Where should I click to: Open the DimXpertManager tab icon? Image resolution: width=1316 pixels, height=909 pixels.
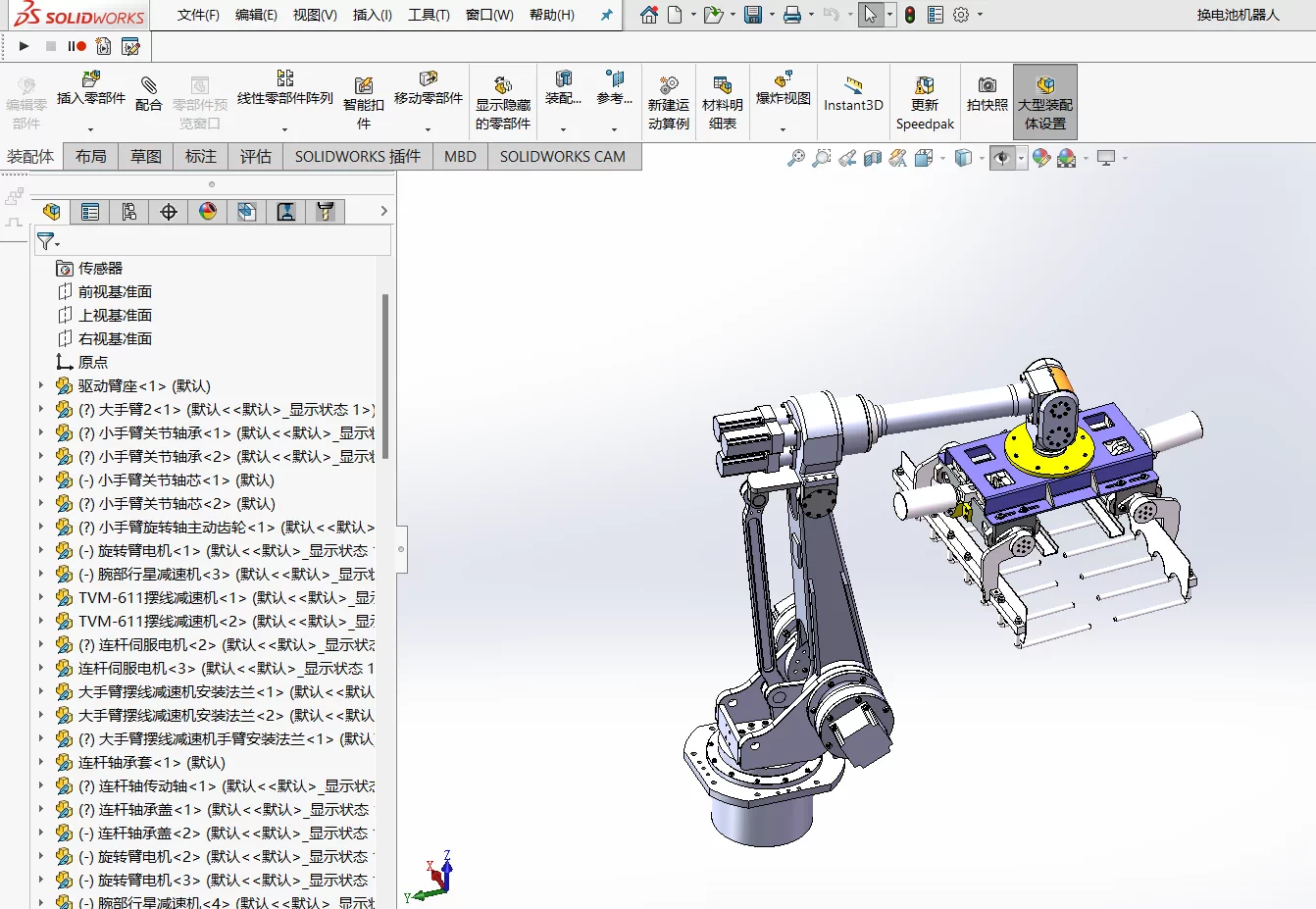click(x=169, y=212)
